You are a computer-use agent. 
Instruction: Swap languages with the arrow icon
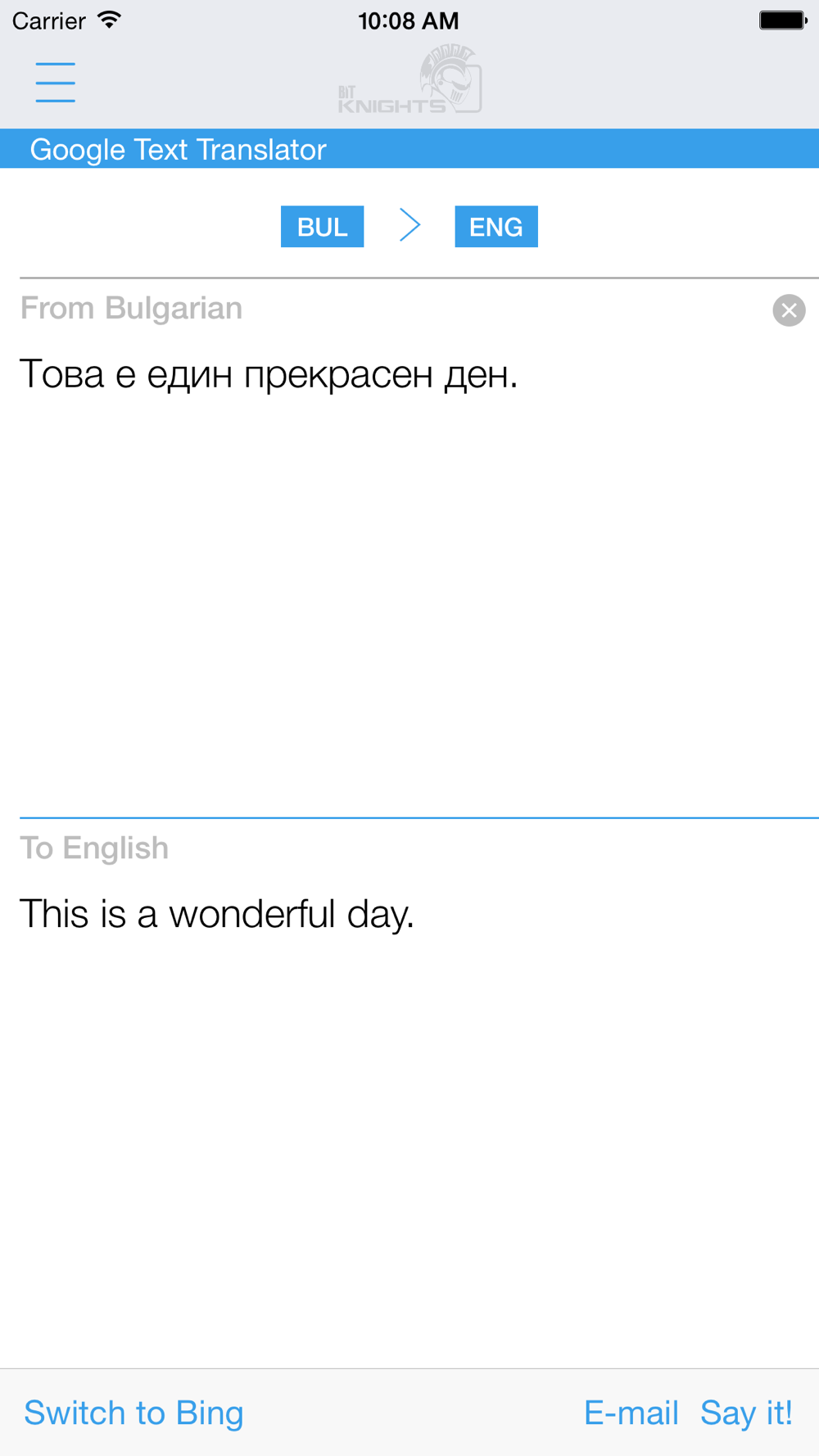point(409,225)
